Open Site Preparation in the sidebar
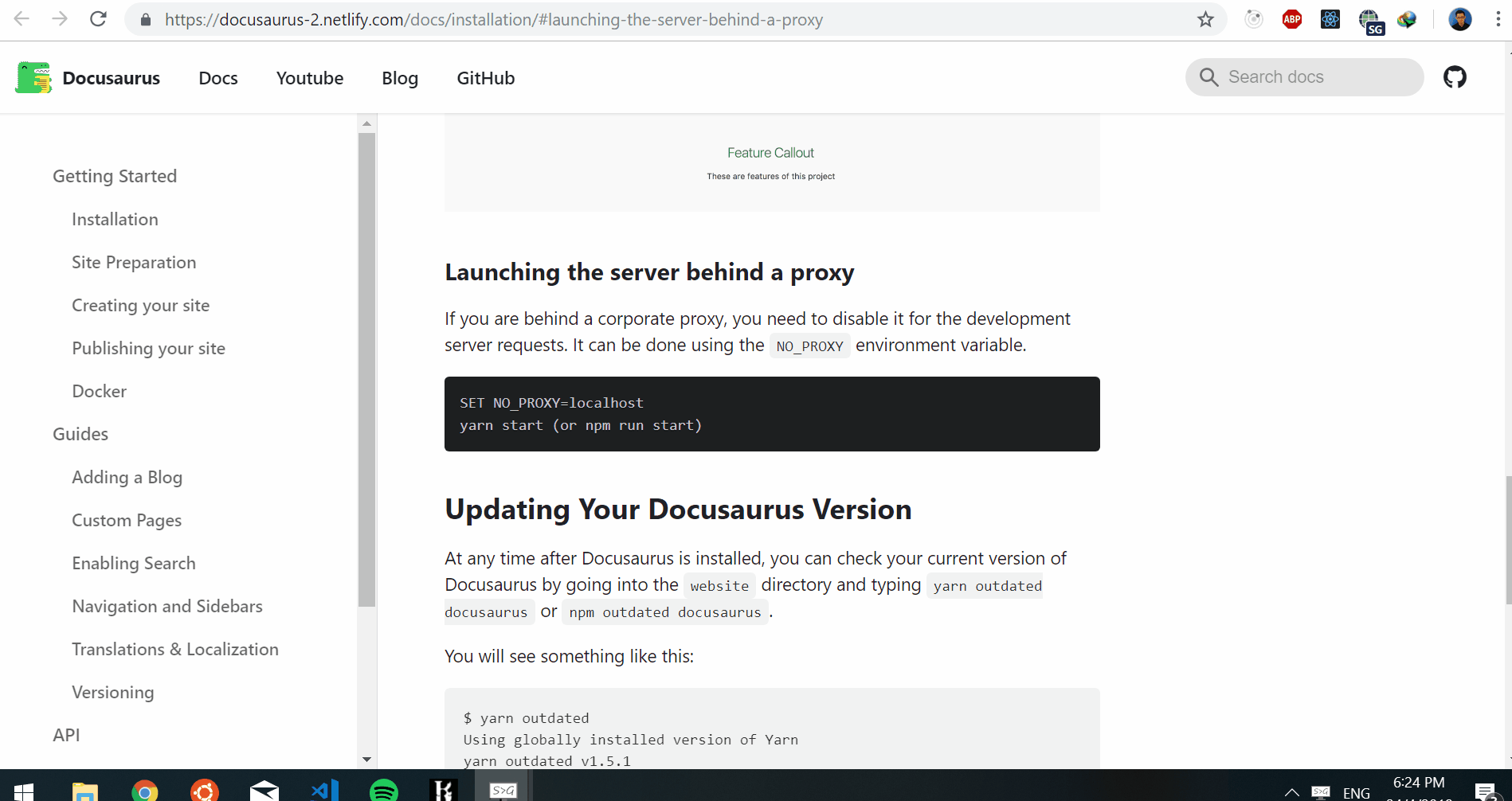The height and width of the screenshot is (801, 1512). tap(134, 262)
